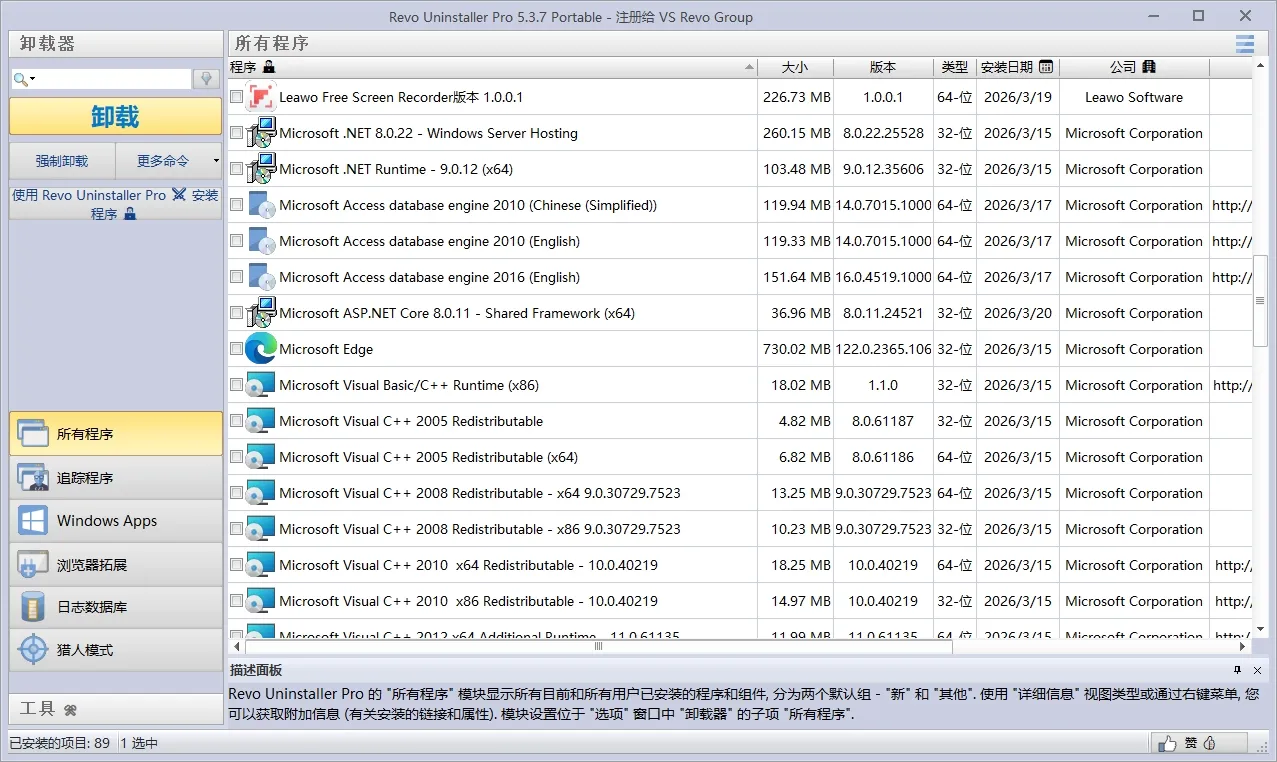Unpin the 描述面板 with the pin icon
This screenshot has width=1277, height=762.
pos(1237,670)
